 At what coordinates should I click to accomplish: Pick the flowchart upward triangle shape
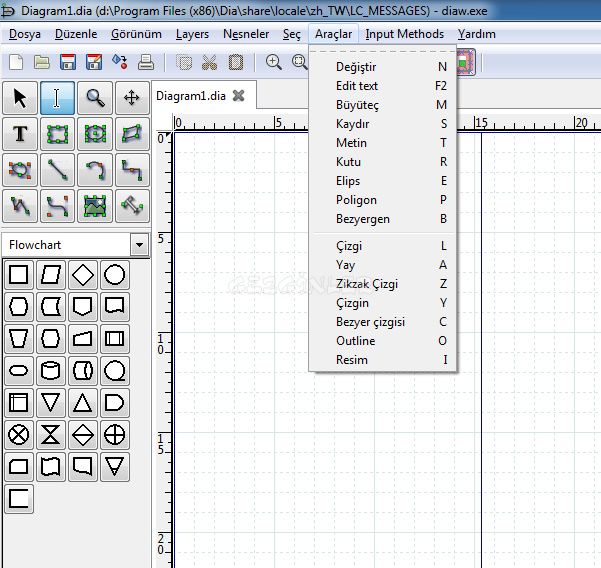tap(83, 403)
